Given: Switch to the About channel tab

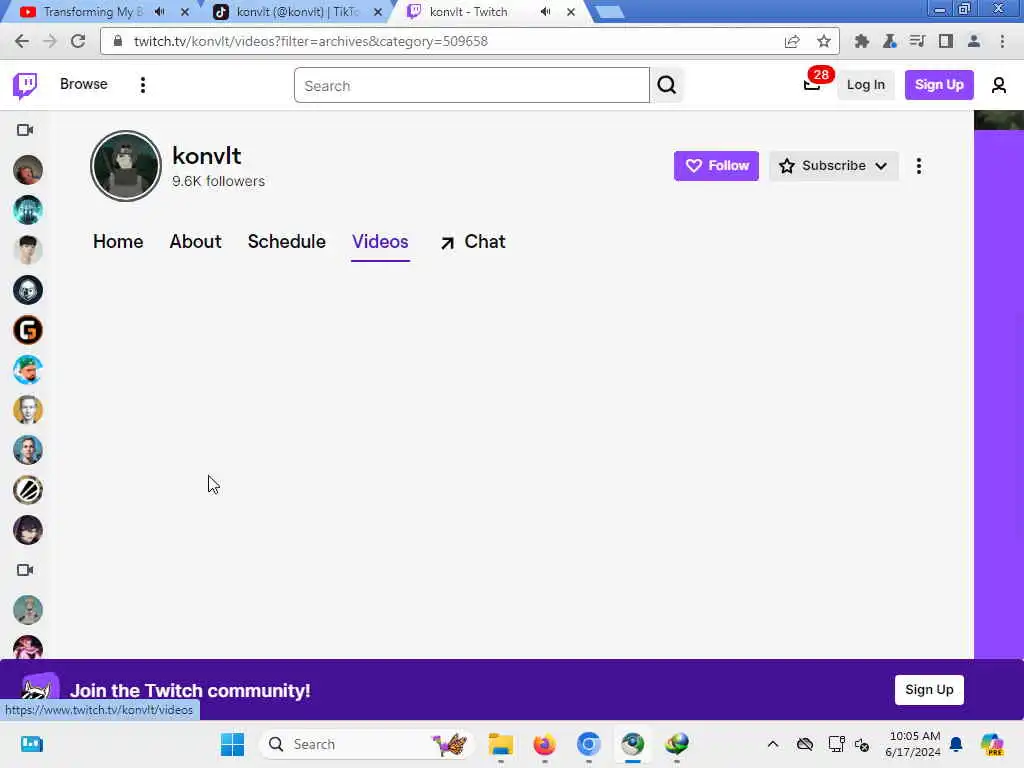Looking at the screenshot, I should [195, 242].
